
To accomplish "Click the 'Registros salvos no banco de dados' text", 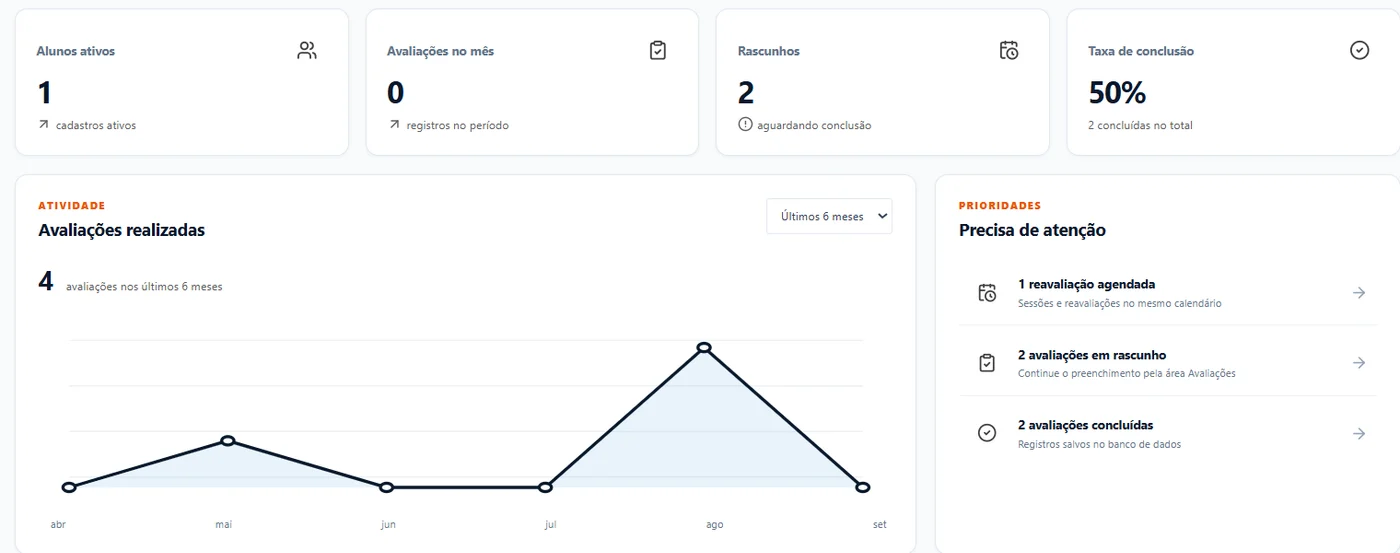I will point(1099,444).
